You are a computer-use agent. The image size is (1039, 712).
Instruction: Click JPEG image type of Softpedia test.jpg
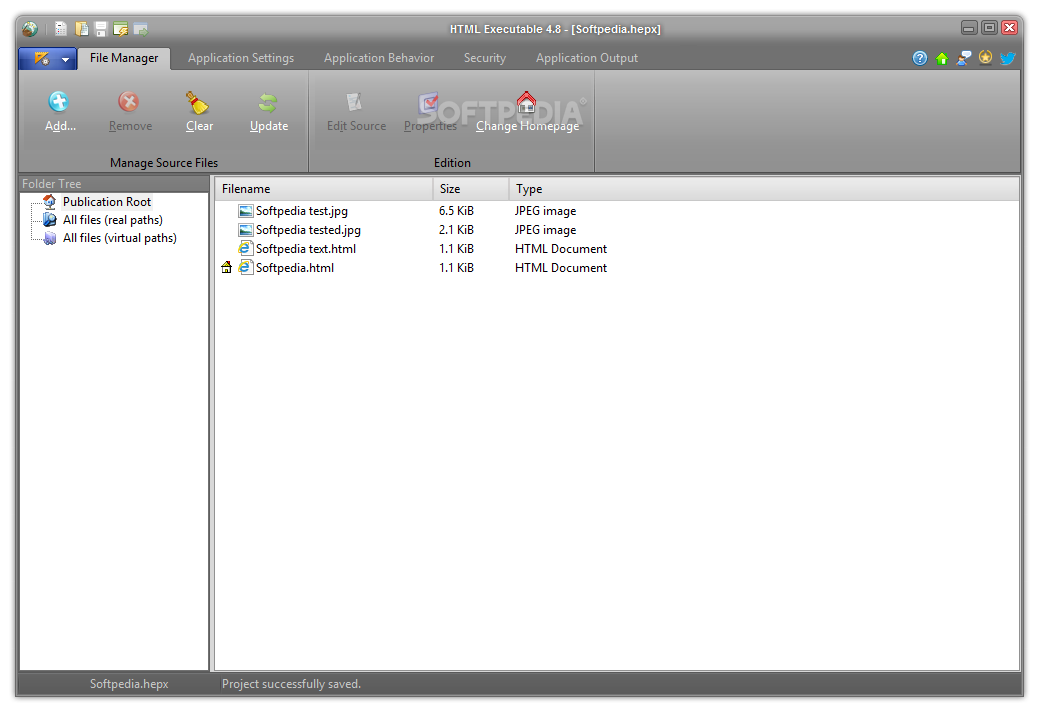coord(545,211)
